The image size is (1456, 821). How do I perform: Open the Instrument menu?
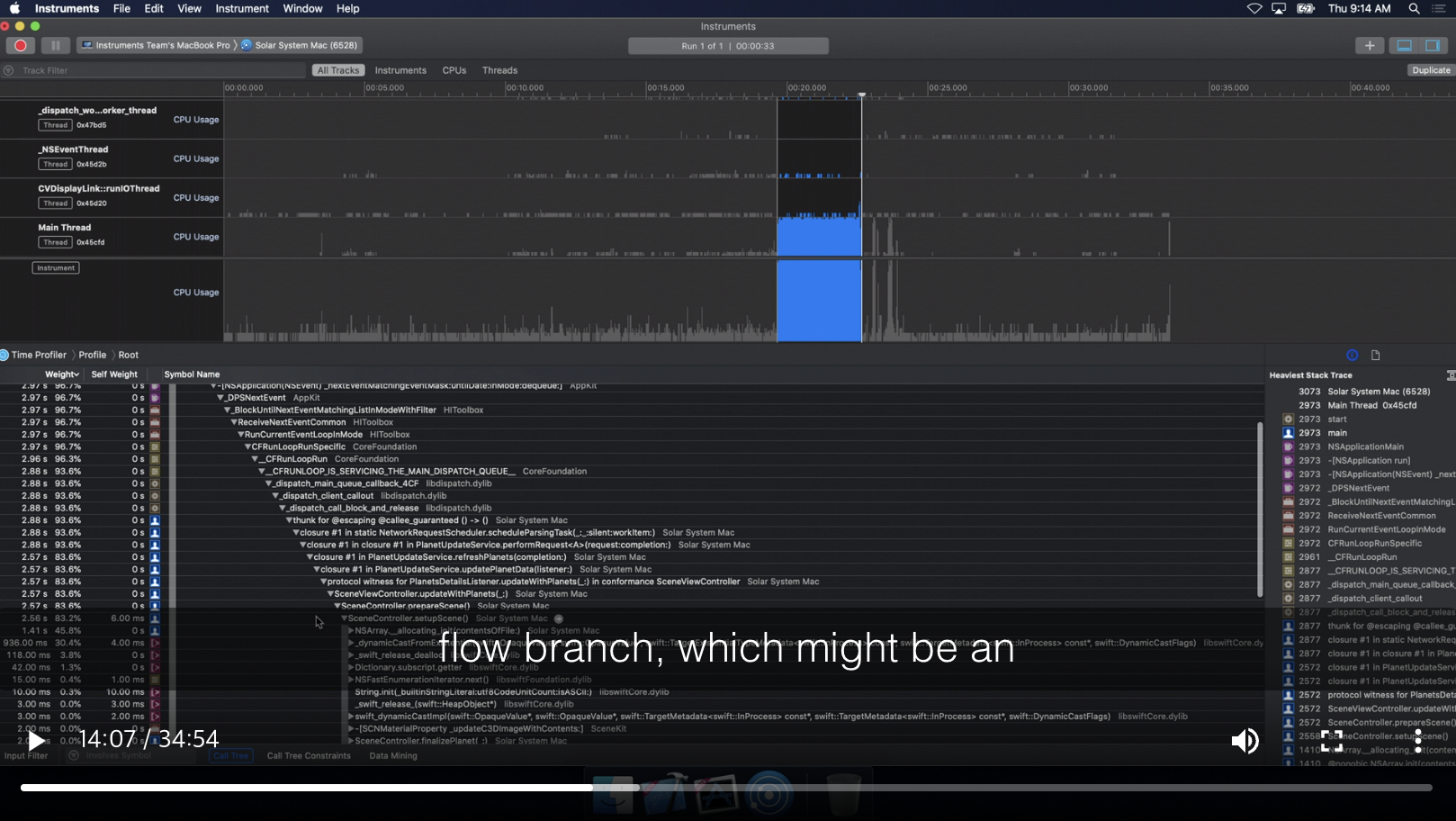coord(242,8)
